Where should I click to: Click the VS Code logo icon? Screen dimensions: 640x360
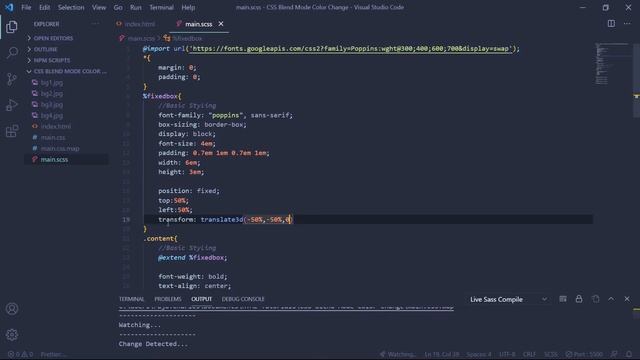(x=9, y=7)
